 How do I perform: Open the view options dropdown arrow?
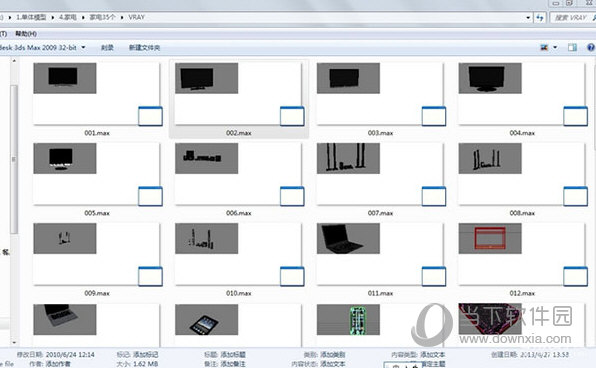[555, 48]
